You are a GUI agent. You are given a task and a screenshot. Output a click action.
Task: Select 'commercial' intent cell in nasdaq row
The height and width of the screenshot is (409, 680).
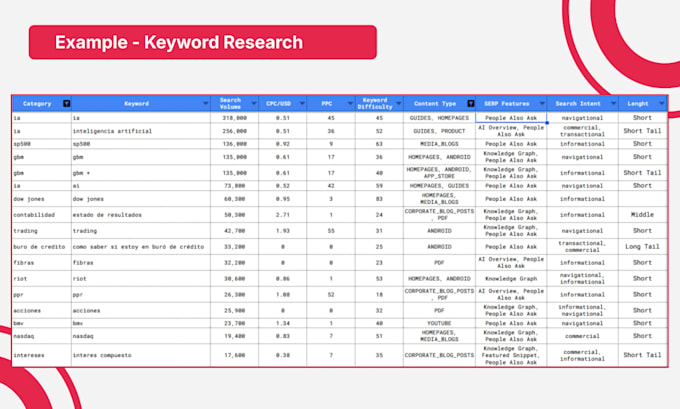(x=582, y=336)
